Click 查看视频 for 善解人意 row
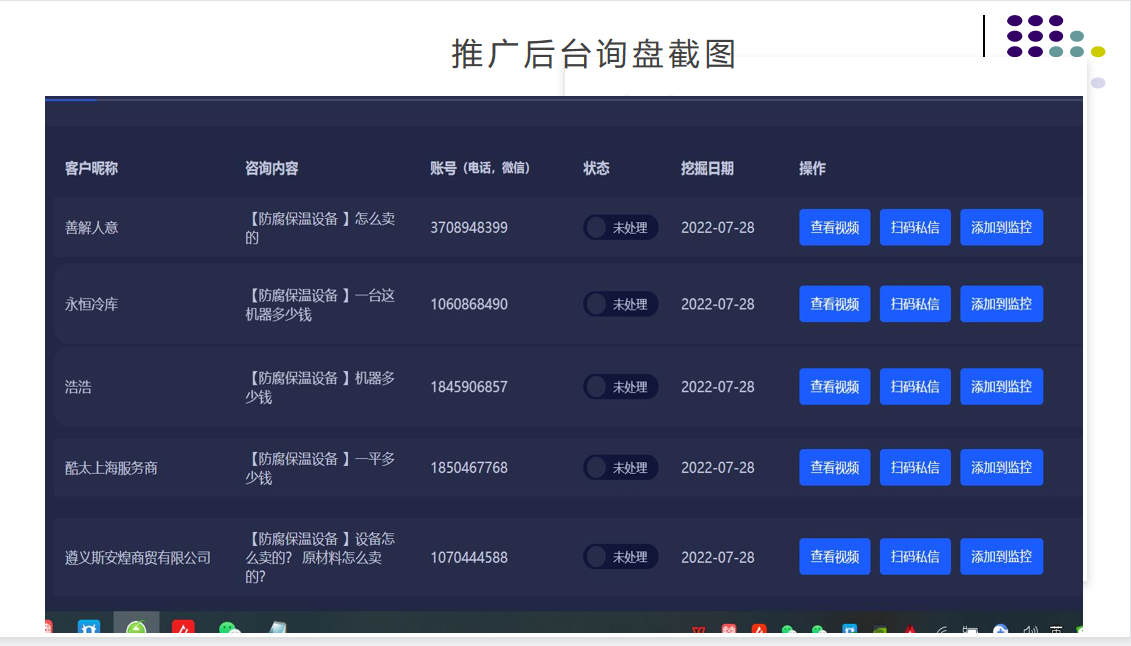Viewport: 1131px width, 646px height. [835, 228]
